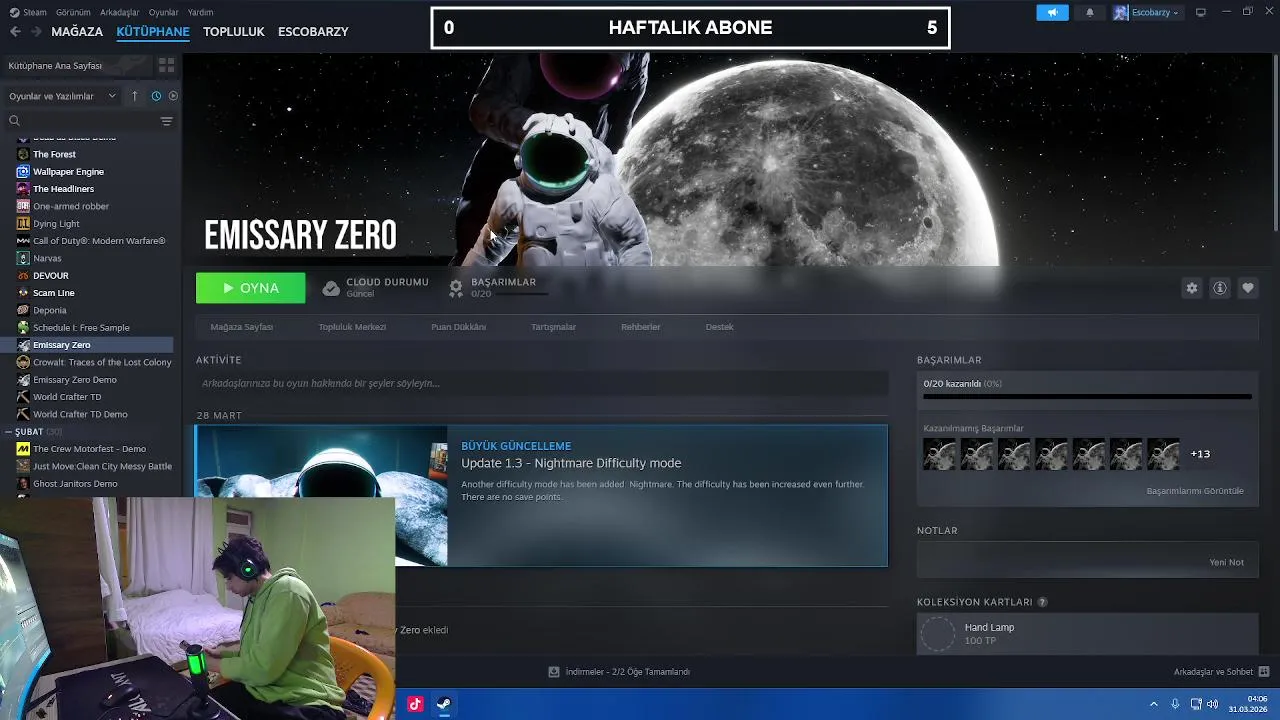Open the announcements megaphone icon
1280x720 pixels.
pos(1052,12)
